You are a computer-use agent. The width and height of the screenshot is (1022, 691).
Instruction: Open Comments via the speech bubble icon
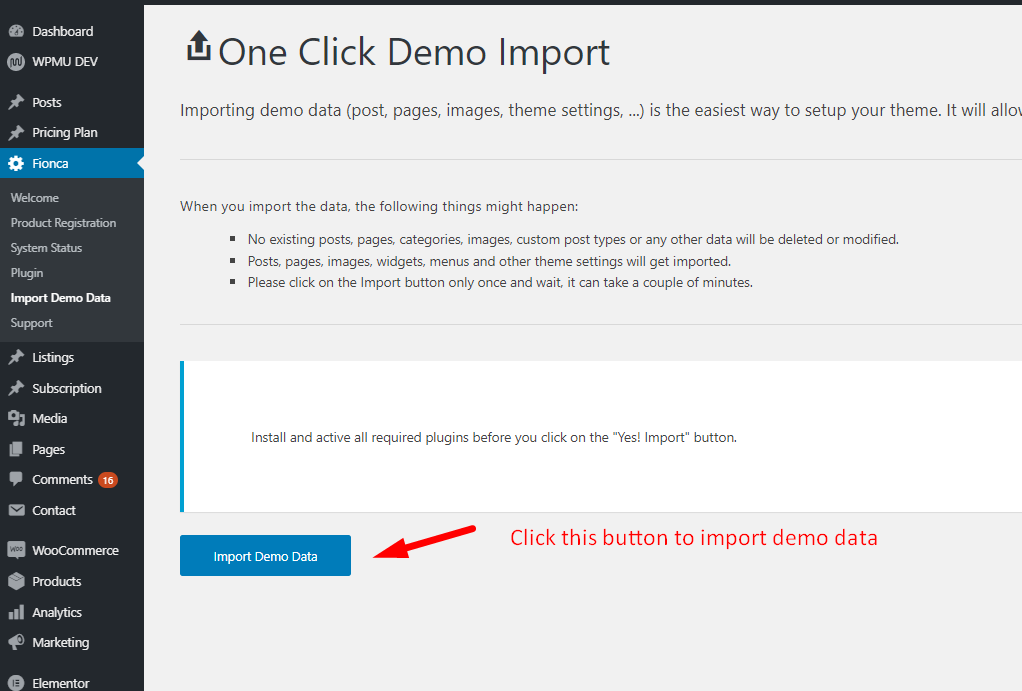tap(18, 479)
